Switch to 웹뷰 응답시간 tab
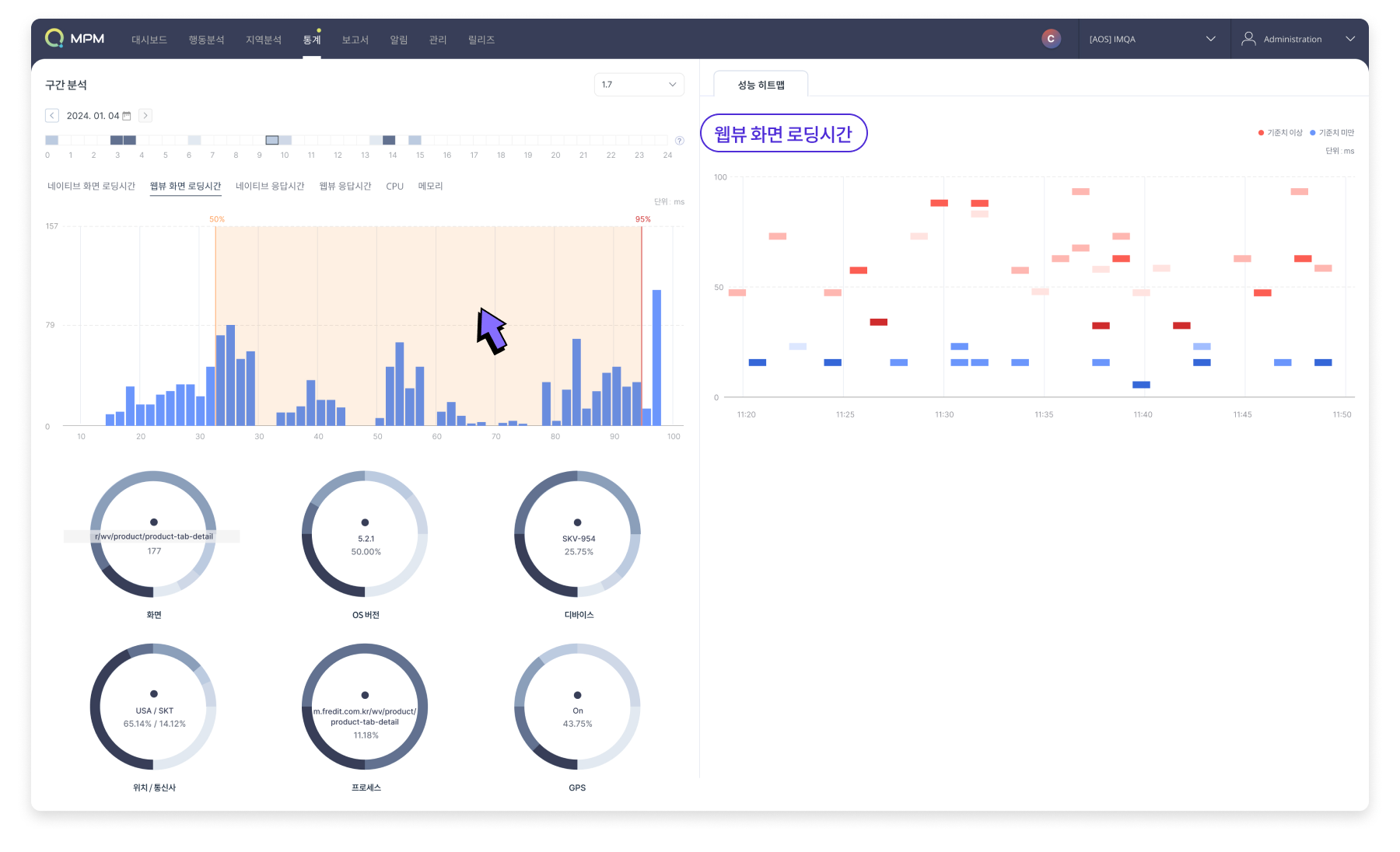Image resolution: width=1400 pixels, height=852 pixels. point(345,187)
